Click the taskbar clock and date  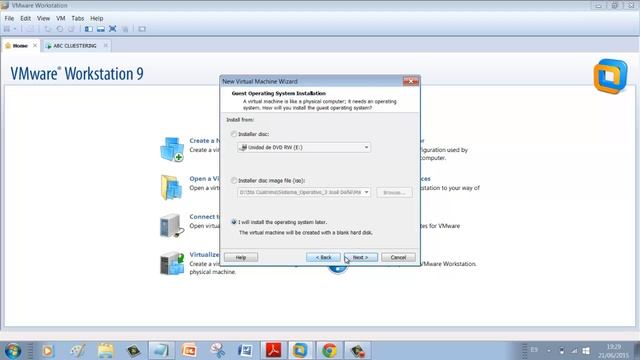click(x=613, y=351)
